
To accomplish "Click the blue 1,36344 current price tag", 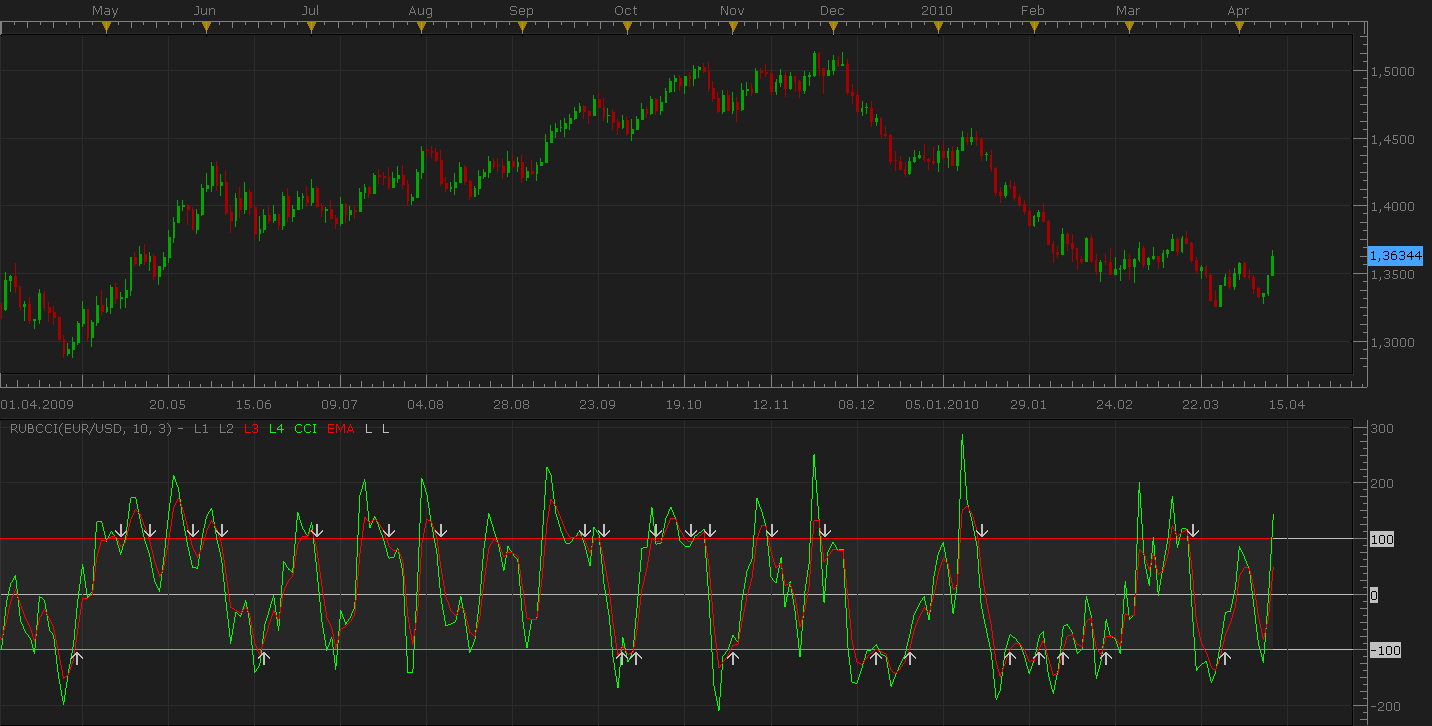I will point(1394,255).
